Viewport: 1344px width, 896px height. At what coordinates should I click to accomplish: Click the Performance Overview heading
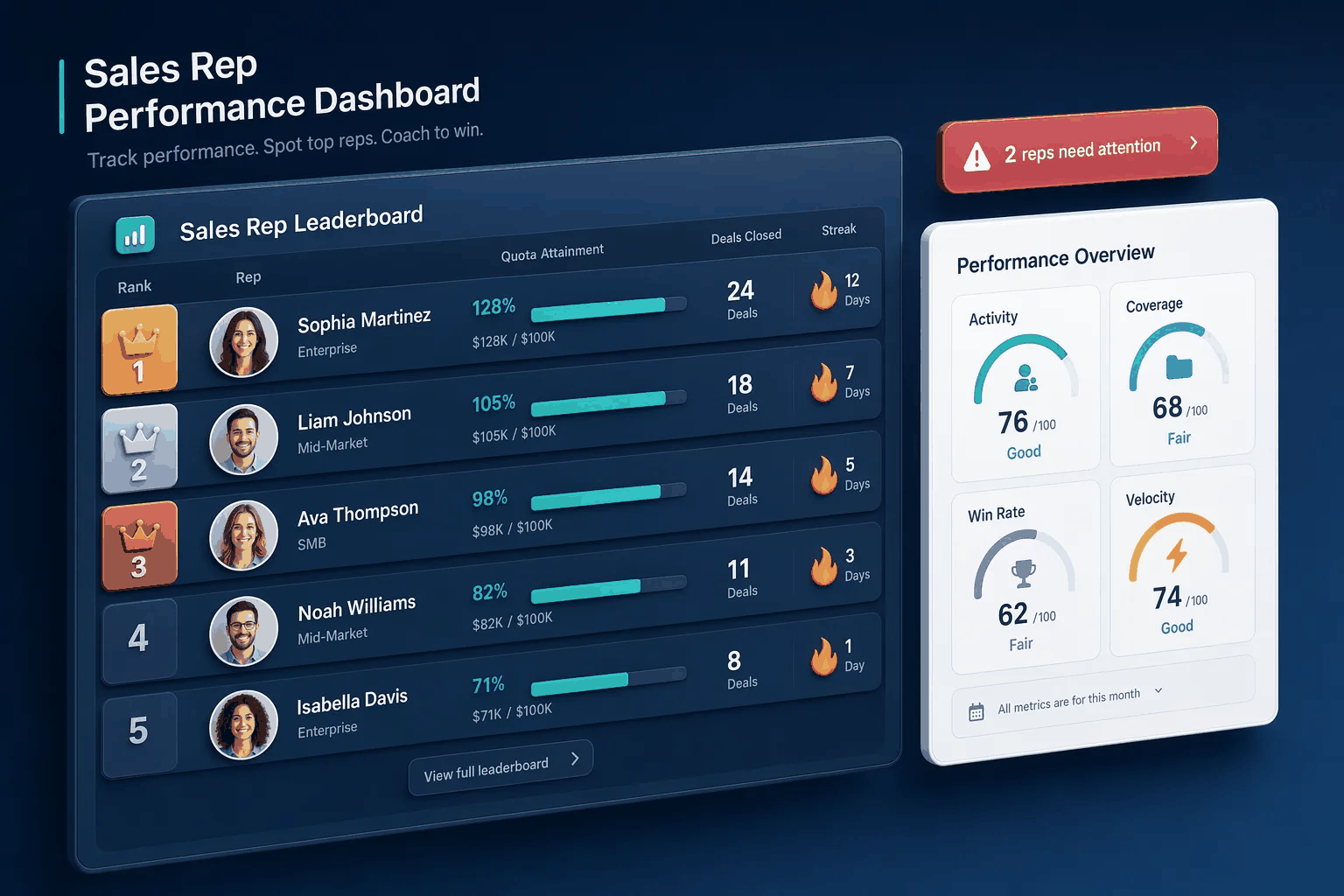coord(1055,258)
